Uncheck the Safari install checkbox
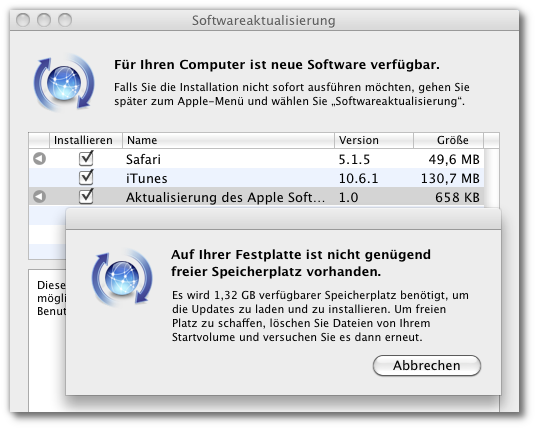The height and width of the screenshot is (429, 536). pyautogui.click(x=86, y=158)
